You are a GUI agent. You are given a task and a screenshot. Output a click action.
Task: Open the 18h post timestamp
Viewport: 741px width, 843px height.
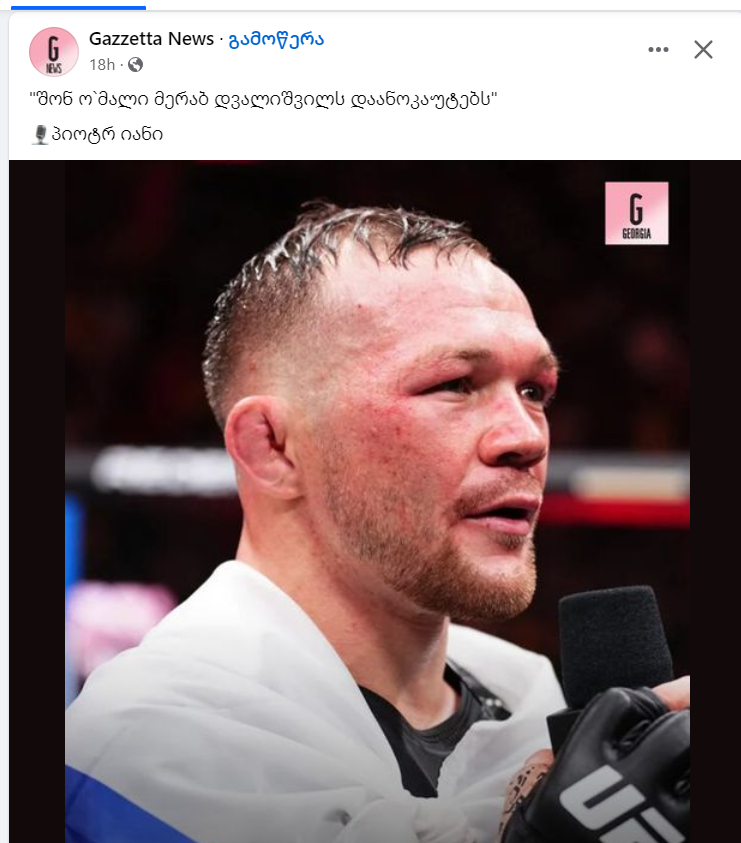(x=102, y=65)
